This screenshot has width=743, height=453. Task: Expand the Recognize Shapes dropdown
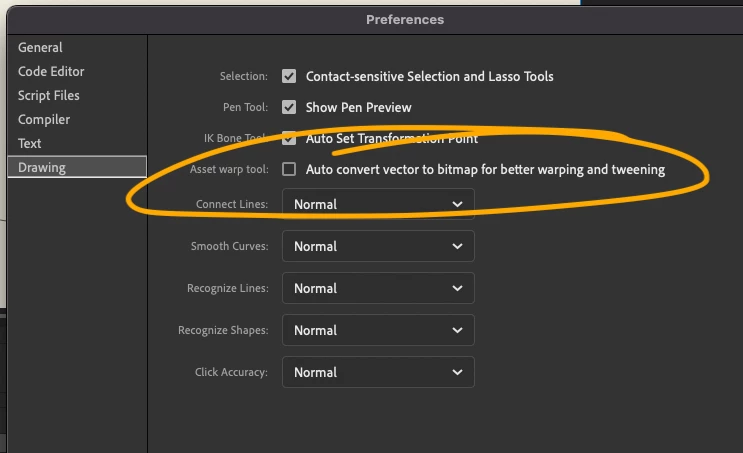point(378,330)
